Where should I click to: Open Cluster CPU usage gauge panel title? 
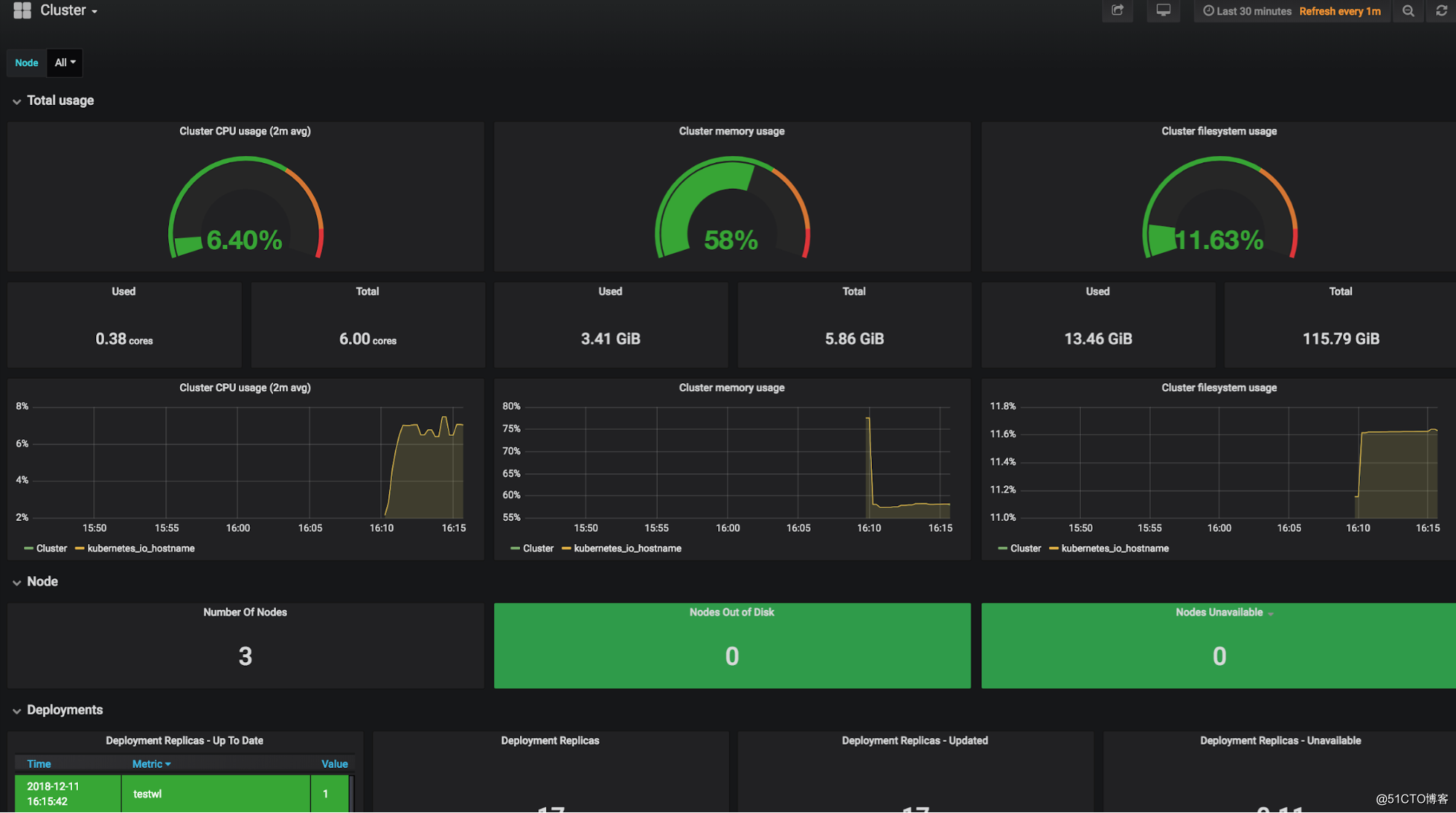point(245,131)
